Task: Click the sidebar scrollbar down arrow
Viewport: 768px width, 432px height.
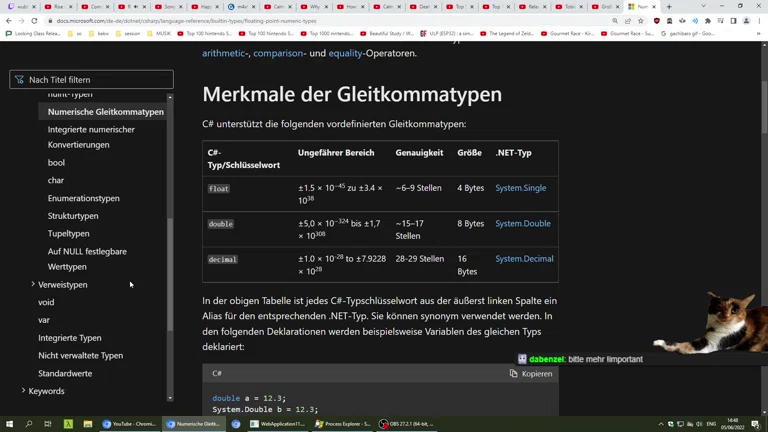Action: coord(170,398)
